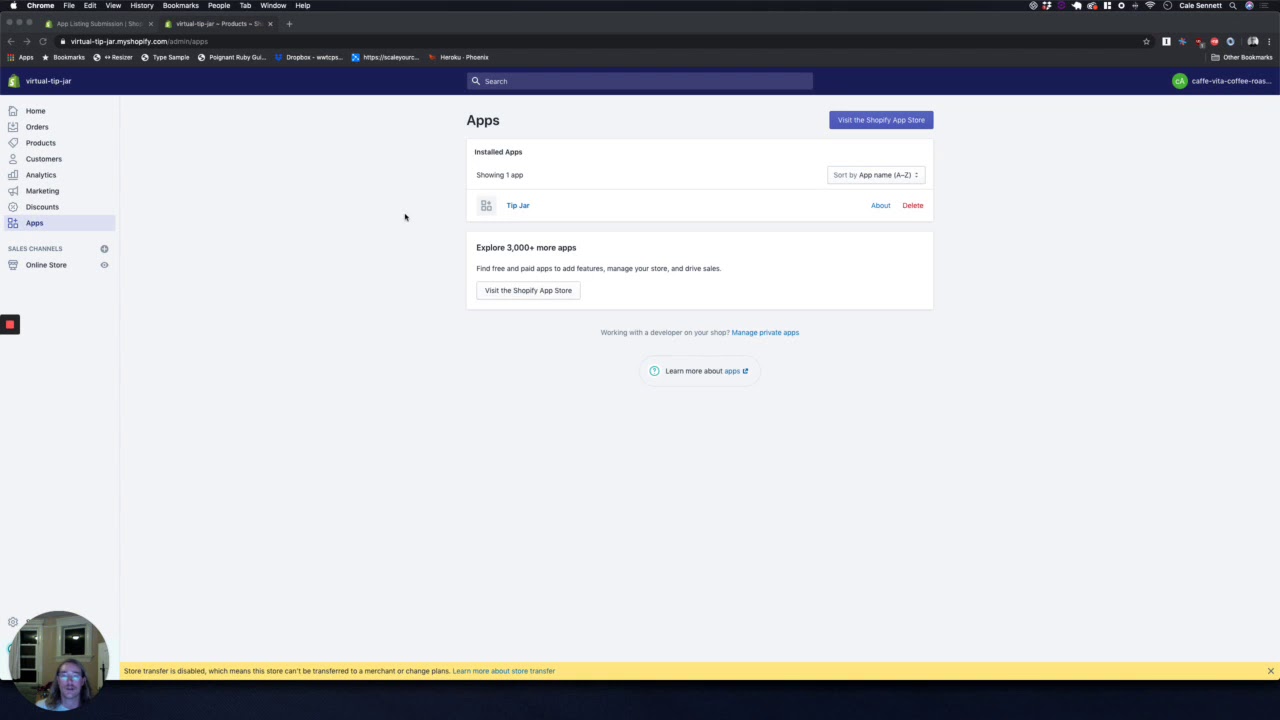
Task: Open the History menu
Action: pos(142,5)
